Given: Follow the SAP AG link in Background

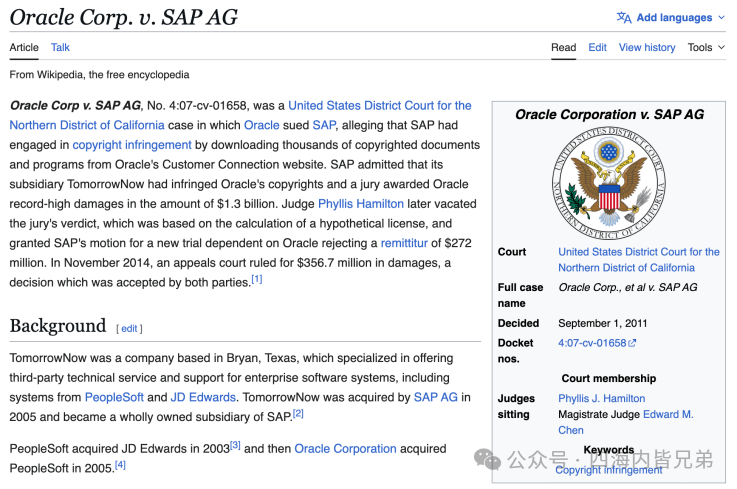Looking at the screenshot, I should 435,397.
